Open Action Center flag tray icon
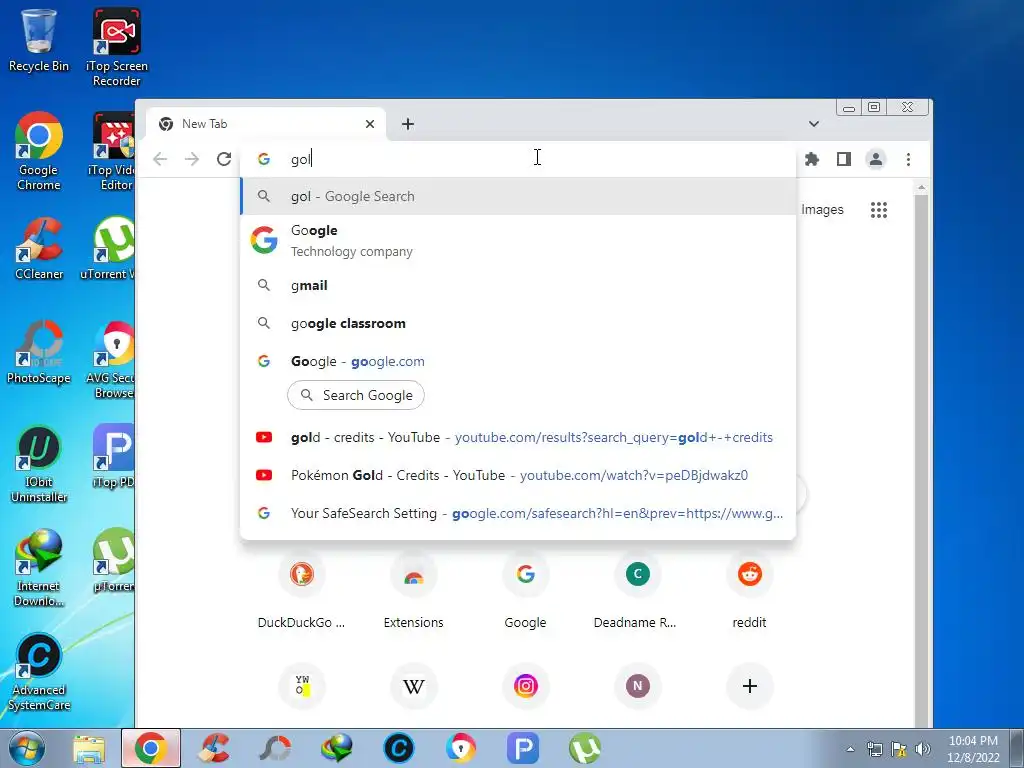Screen dimensions: 1024x768 899,749
